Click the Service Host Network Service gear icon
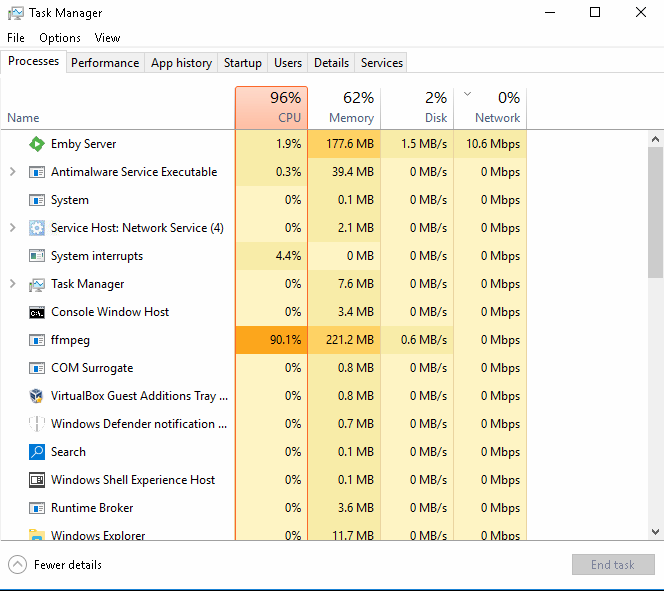This screenshot has height=591, width=664. click(x=37, y=228)
